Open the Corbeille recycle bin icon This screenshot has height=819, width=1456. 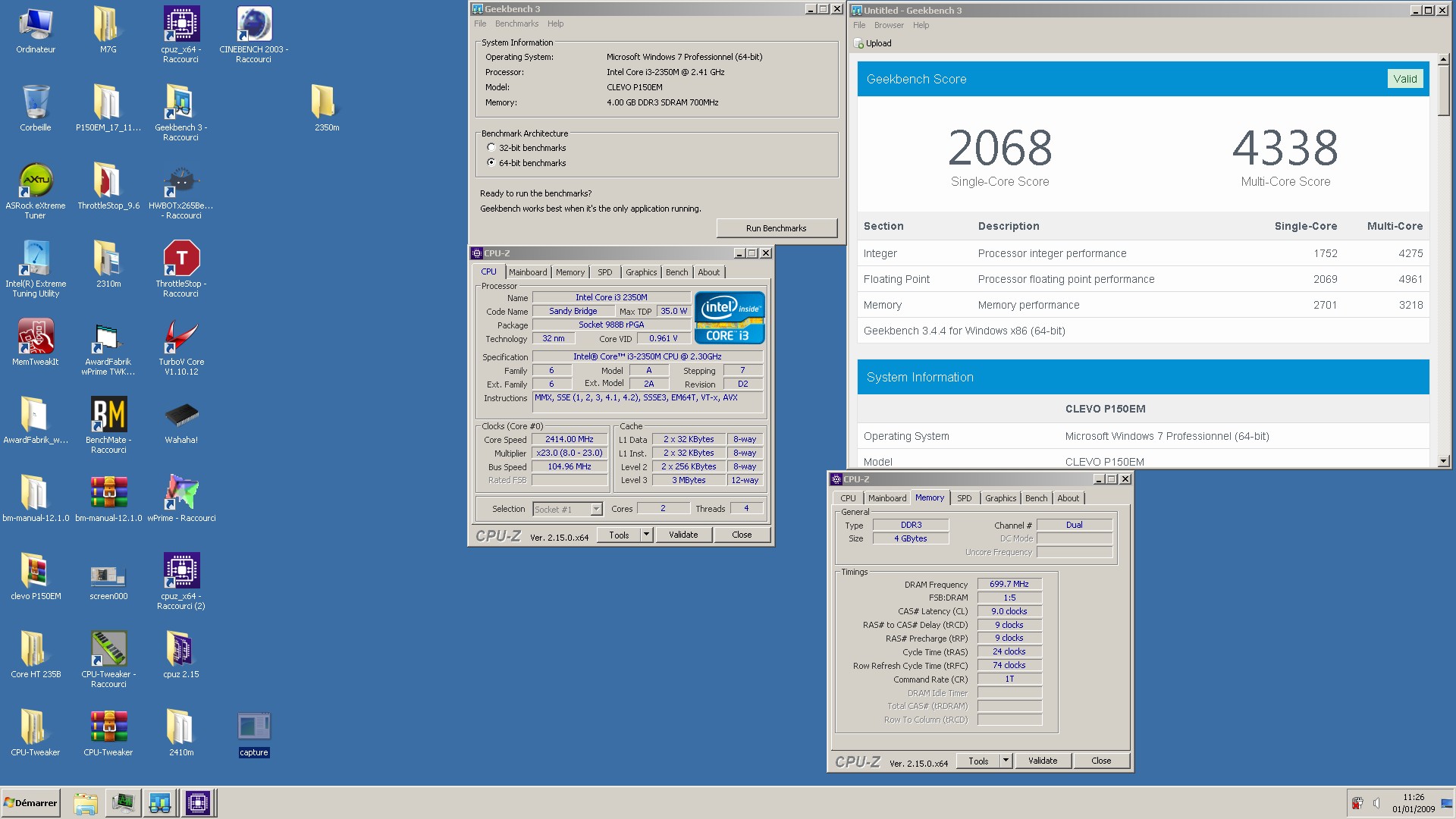[36, 102]
